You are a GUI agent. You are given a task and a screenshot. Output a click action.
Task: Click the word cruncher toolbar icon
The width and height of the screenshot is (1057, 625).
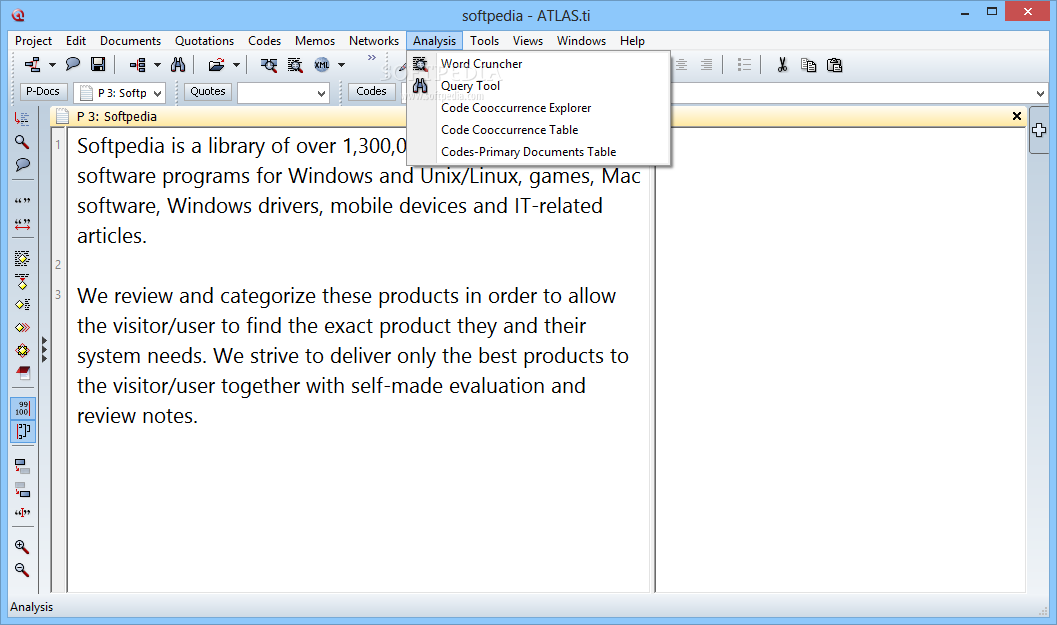(295, 65)
